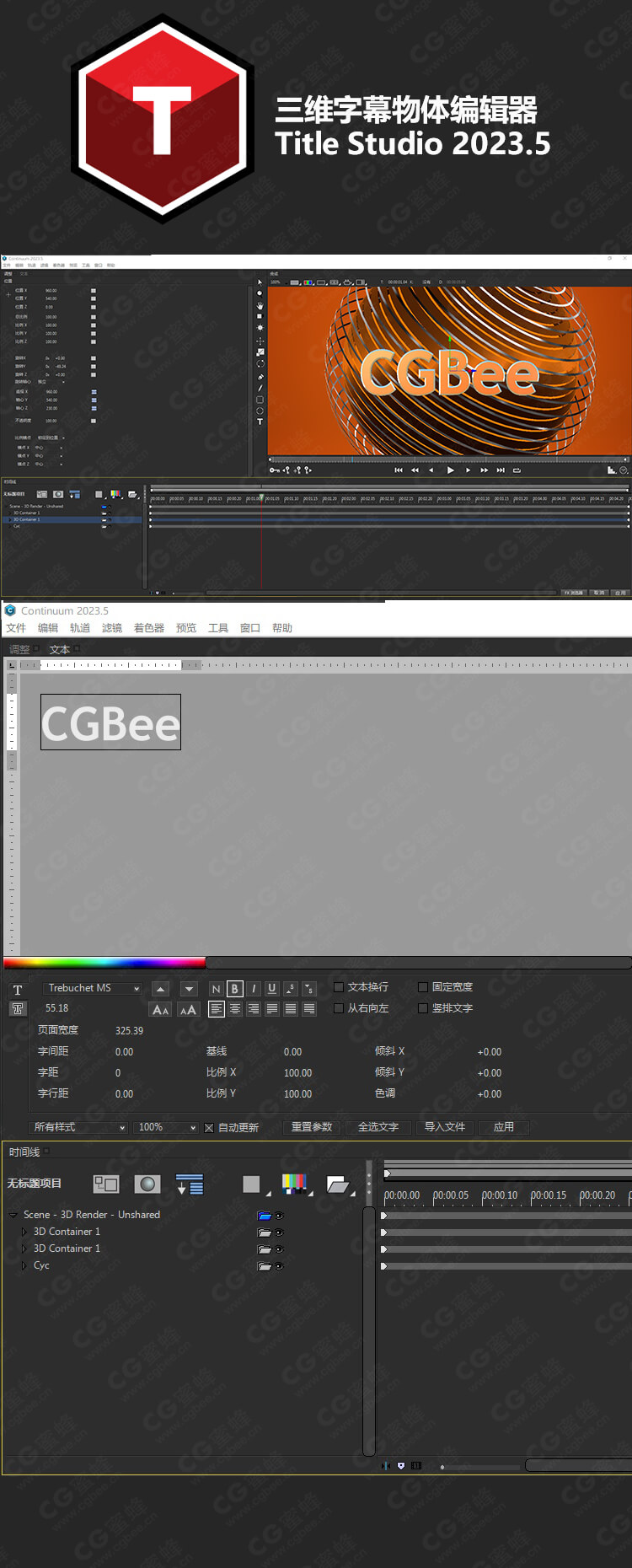
Task: Click the small caps Aa button
Action: (161, 1009)
